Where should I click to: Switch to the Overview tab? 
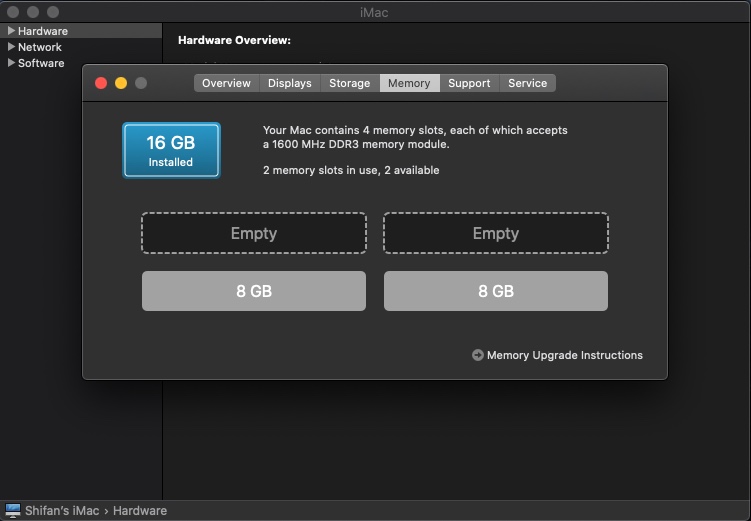click(226, 83)
